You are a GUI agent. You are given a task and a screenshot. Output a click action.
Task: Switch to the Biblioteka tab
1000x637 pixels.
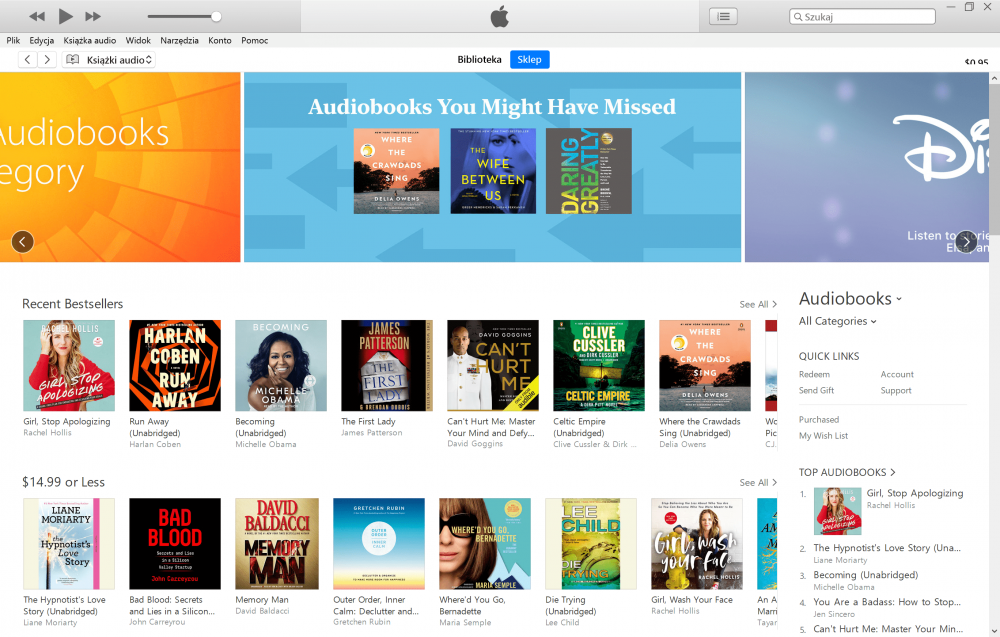click(x=479, y=59)
